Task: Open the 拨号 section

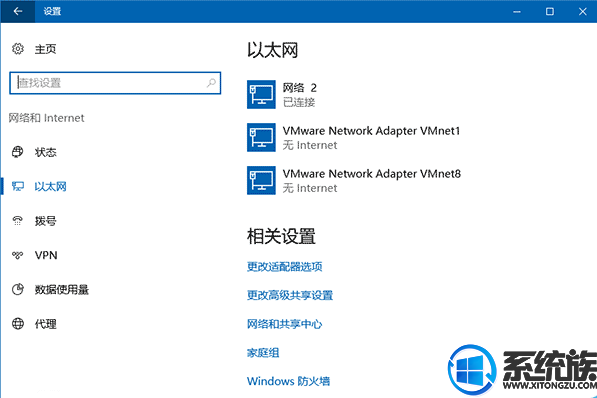Action: click(45, 221)
